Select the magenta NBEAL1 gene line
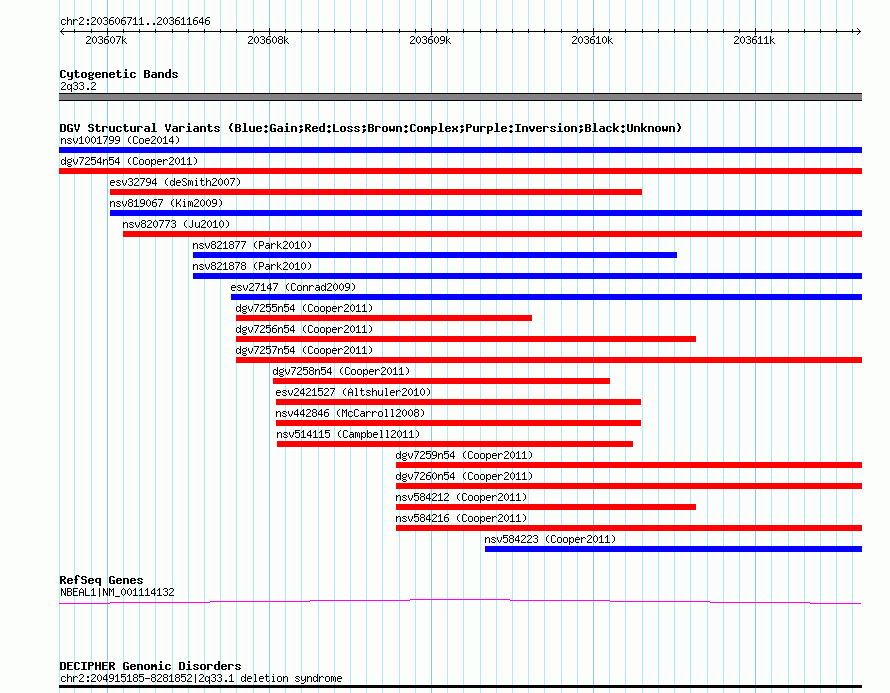Viewport: 890px width, 693px height. pyautogui.click(x=460, y=602)
